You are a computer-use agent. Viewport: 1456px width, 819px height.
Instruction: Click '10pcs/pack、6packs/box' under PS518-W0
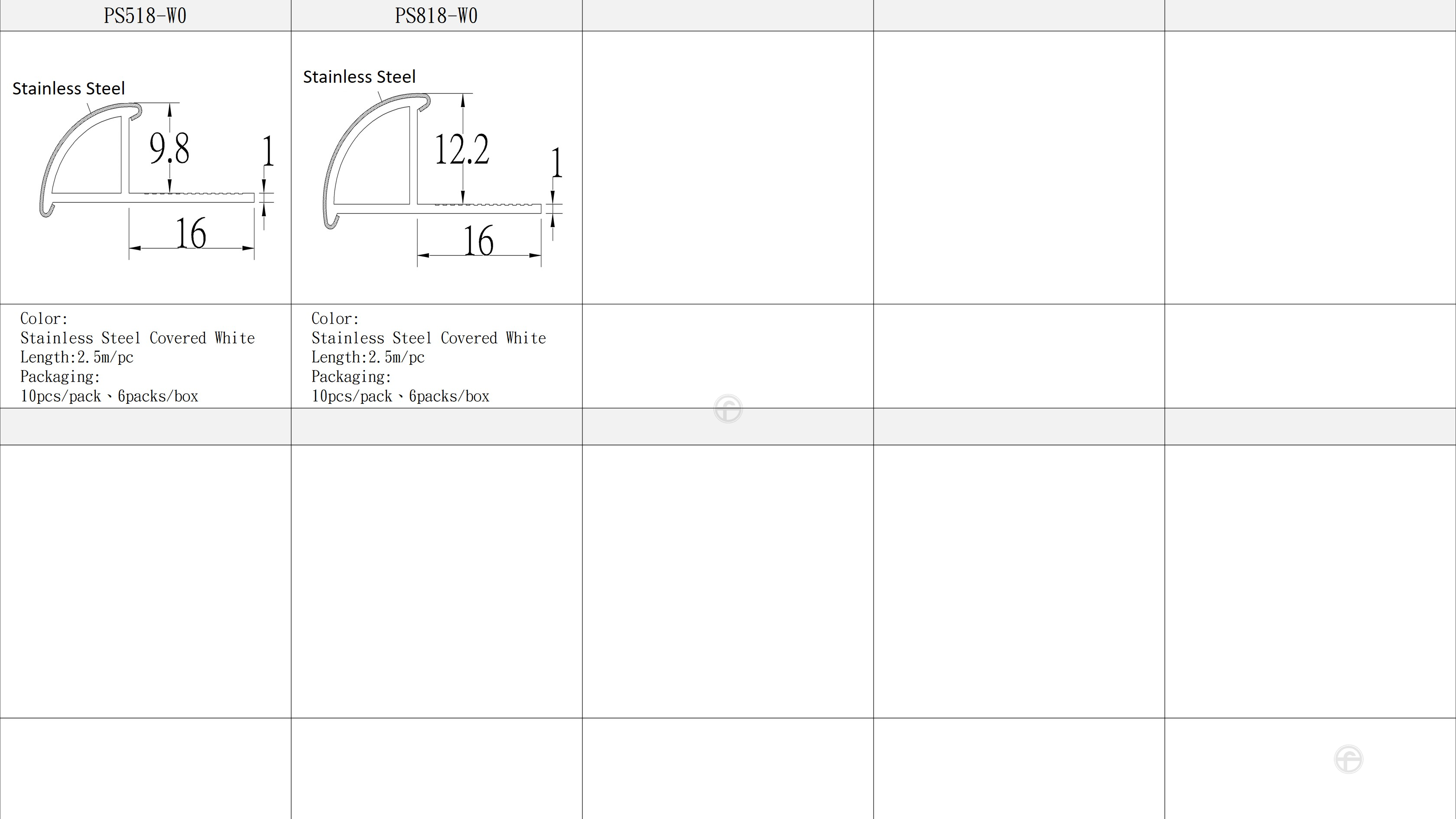click(x=109, y=396)
